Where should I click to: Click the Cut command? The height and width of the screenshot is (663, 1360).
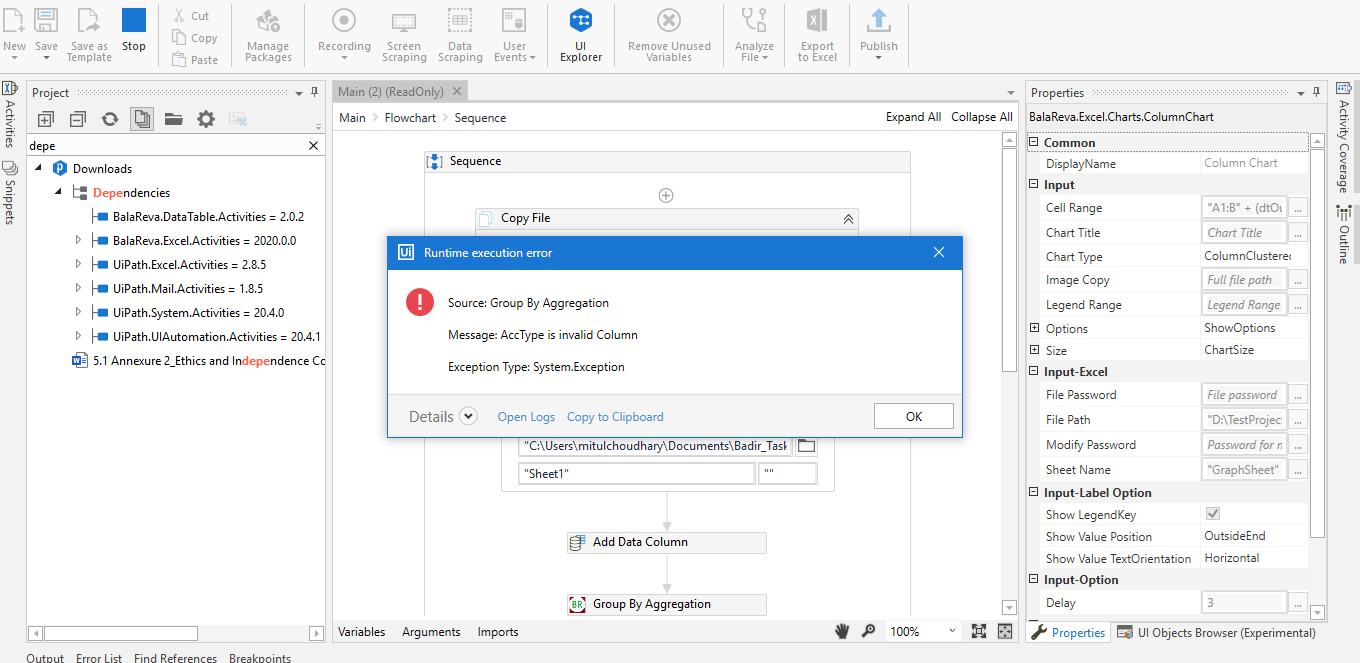coord(191,16)
